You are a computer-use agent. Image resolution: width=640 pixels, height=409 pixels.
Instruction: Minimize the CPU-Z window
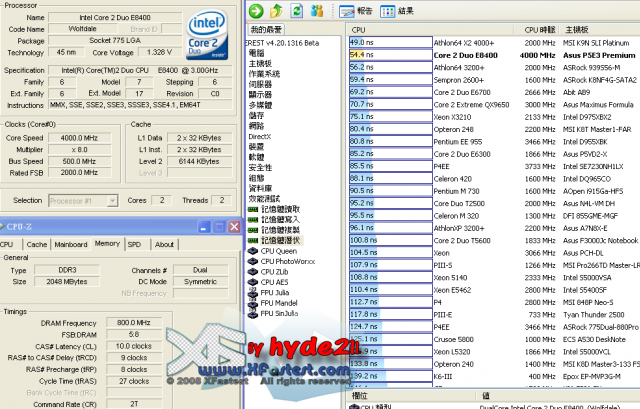coord(203,227)
